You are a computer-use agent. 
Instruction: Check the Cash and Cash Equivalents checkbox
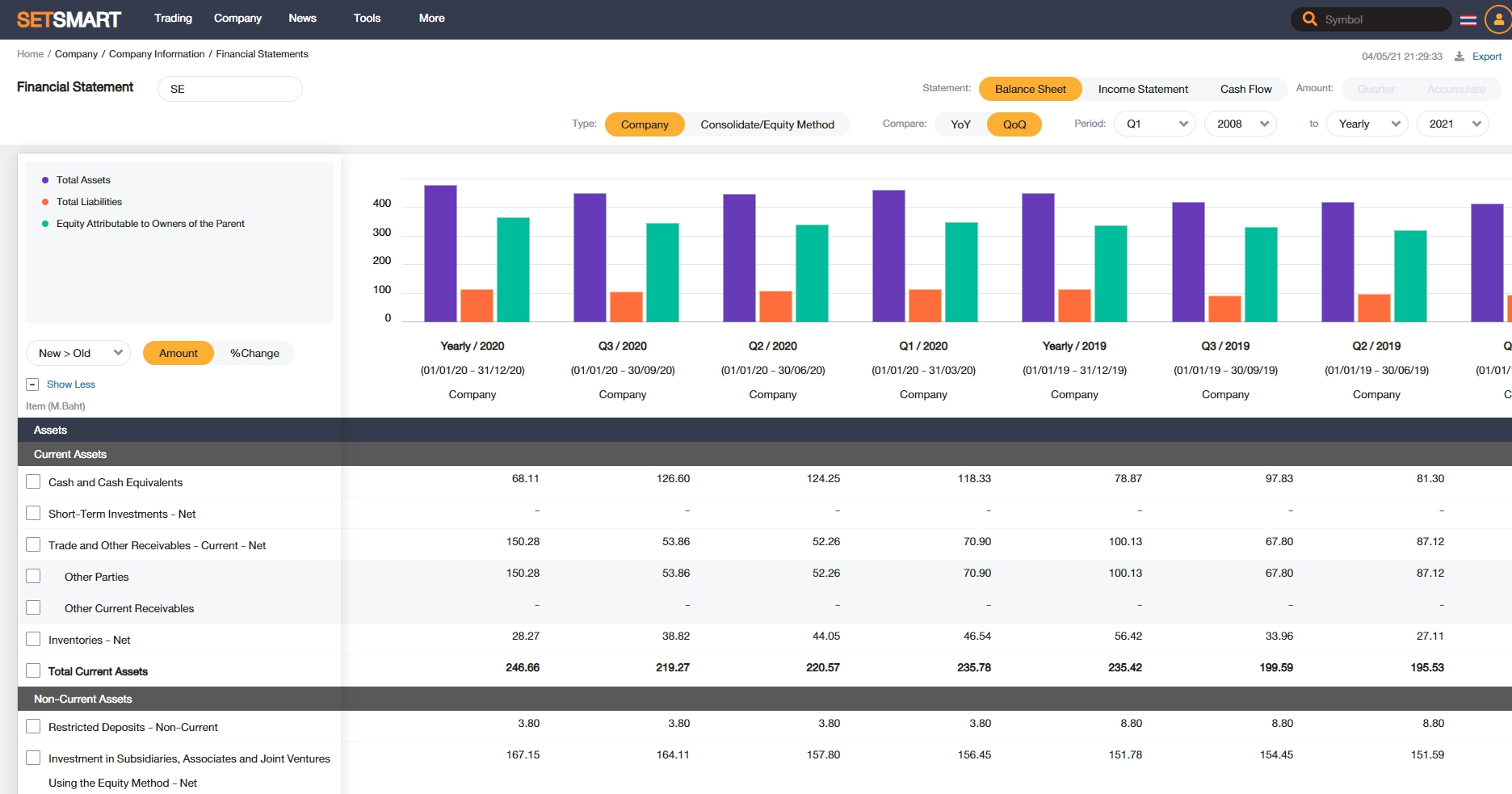(x=33, y=482)
